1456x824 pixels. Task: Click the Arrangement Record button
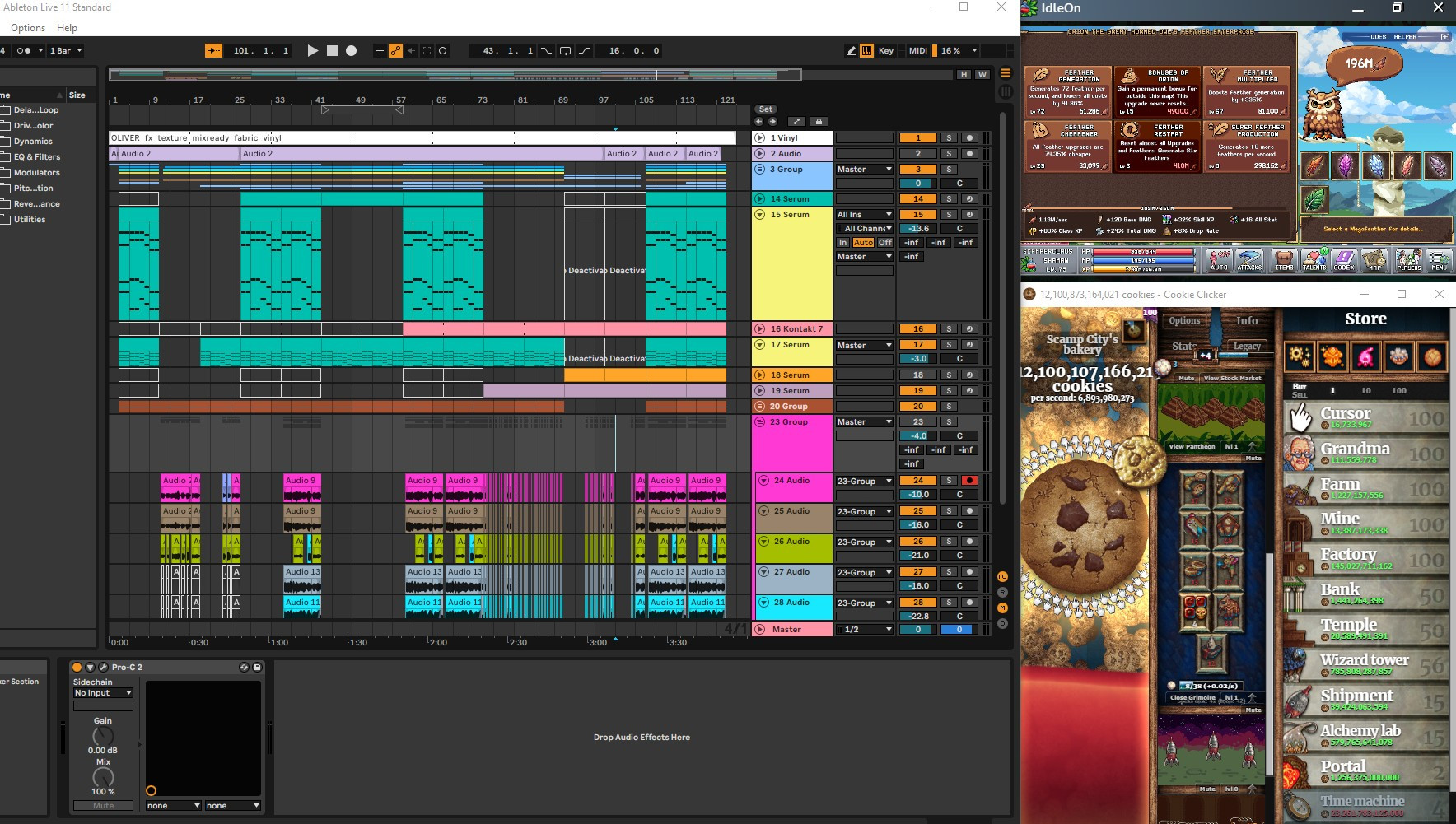[351, 50]
